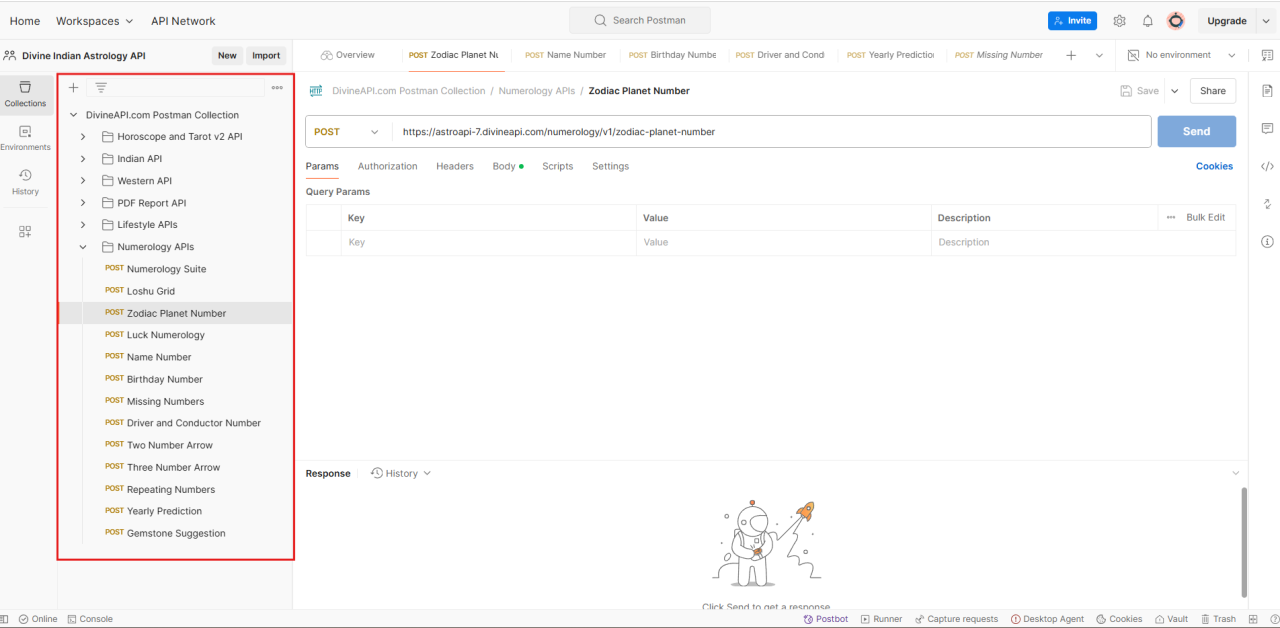
Task: Open the Workspaces dropdown menu
Action: coord(94,21)
